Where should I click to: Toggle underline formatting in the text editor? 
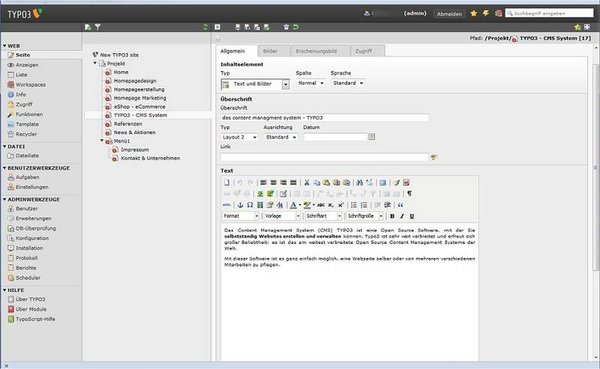[x=412, y=216]
